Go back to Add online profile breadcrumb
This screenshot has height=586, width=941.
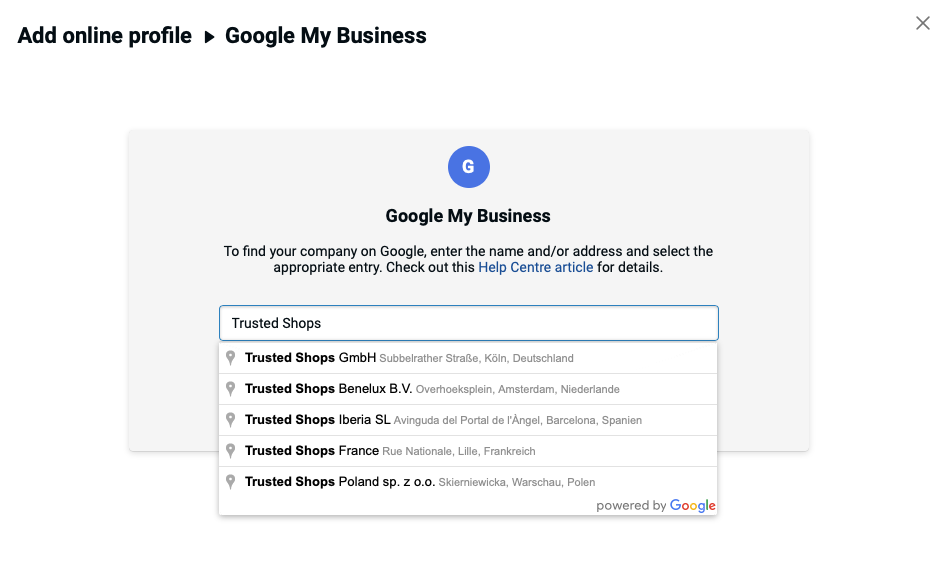(x=104, y=35)
